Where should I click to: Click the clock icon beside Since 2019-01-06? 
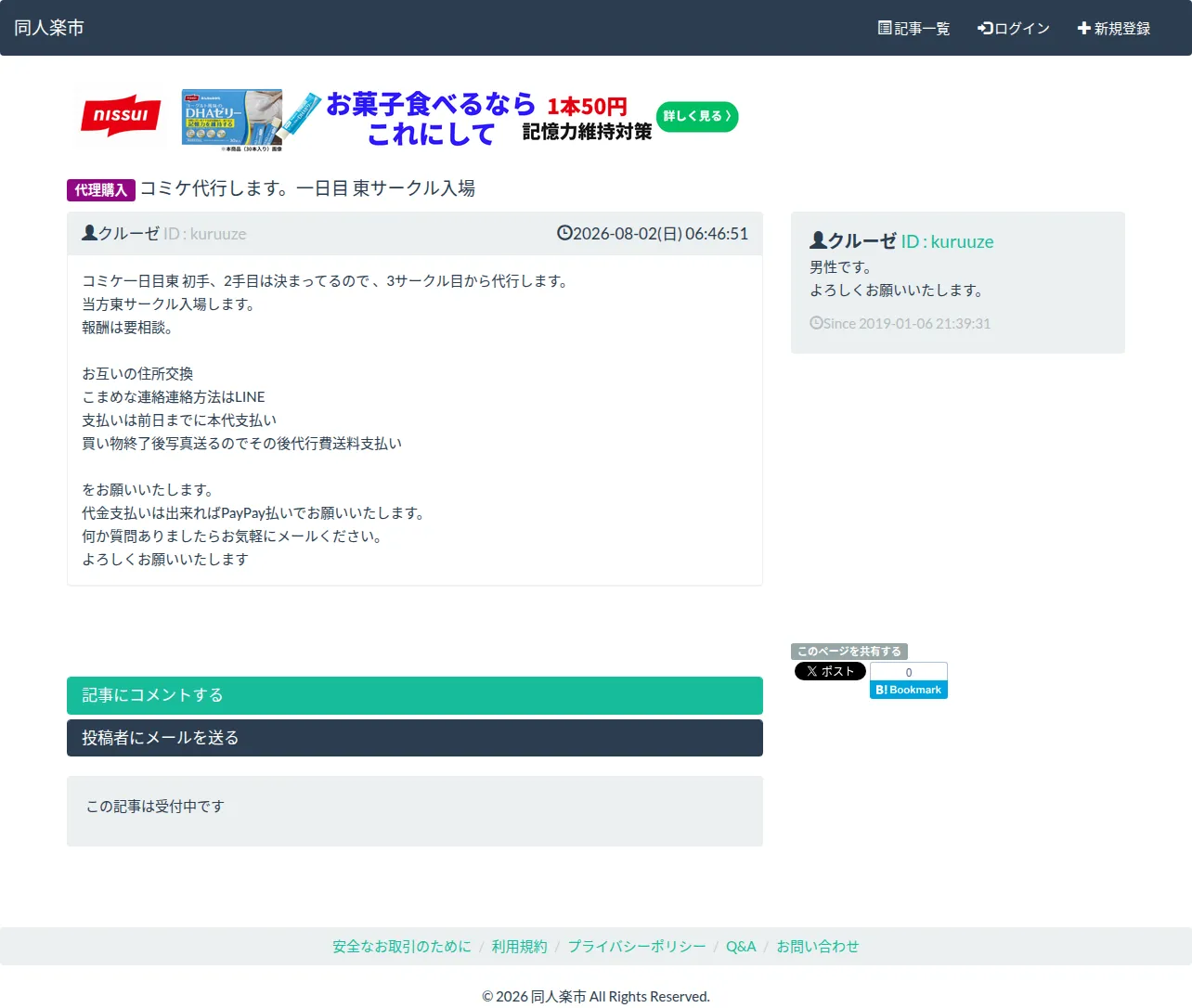pos(816,323)
